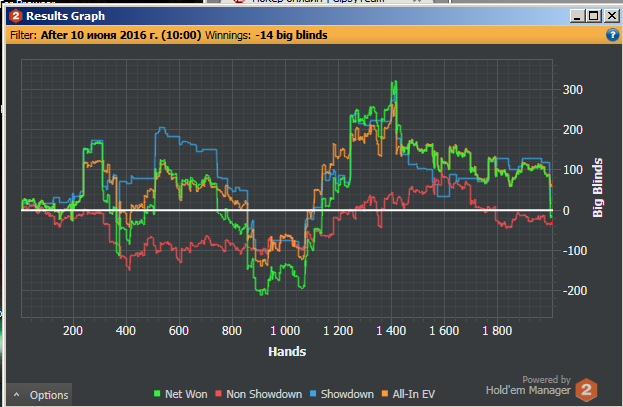
Task: Click the y-axis label '-100'
Action: 575,250
